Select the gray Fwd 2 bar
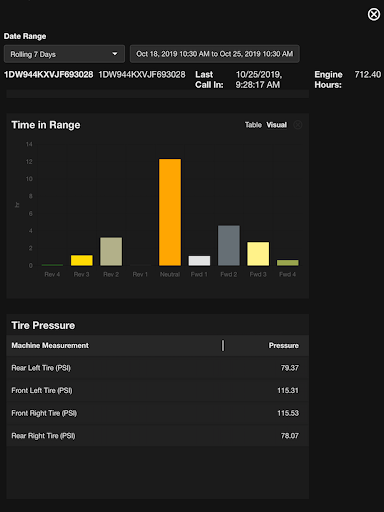The image size is (384, 512). point(229,246)
